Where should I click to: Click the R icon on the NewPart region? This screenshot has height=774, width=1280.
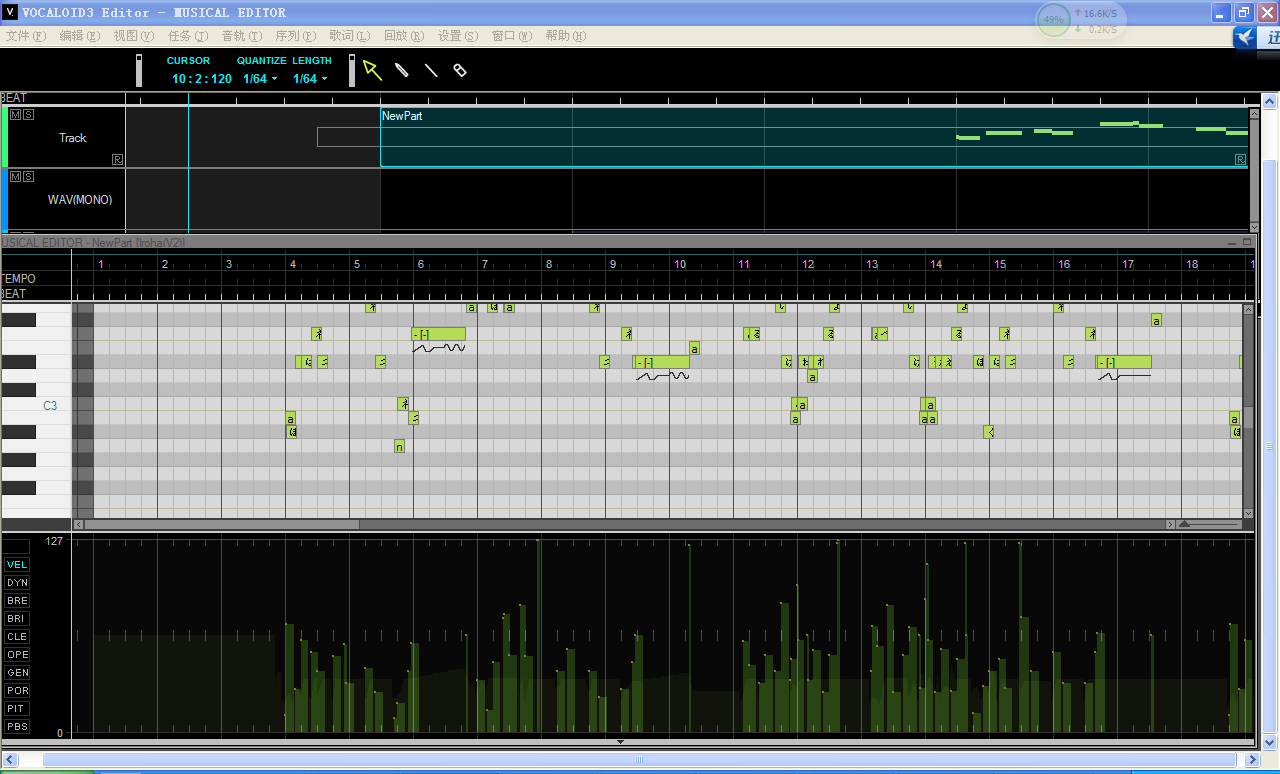click(x=1241, y=159)
